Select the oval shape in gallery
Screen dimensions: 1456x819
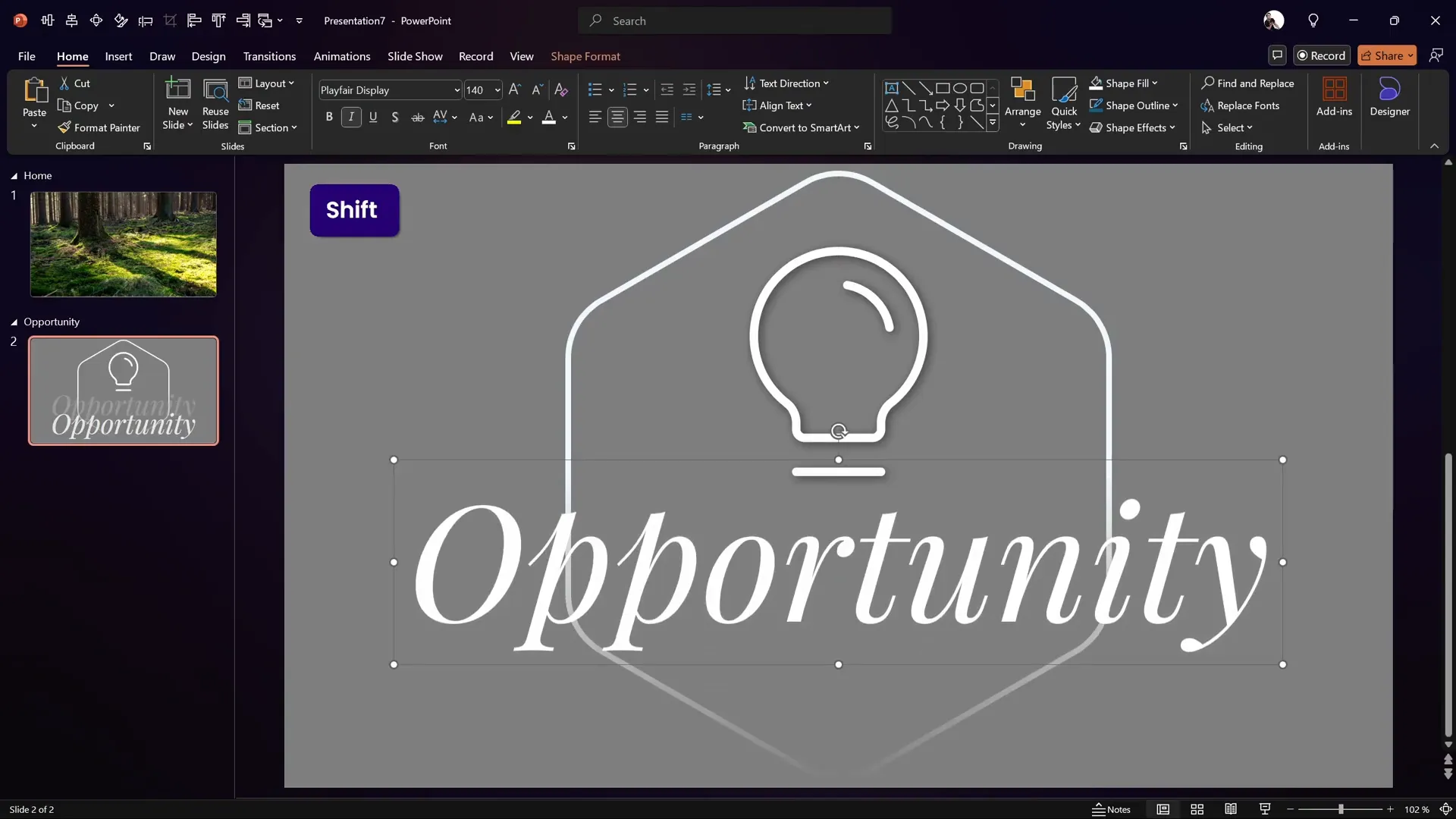(960, 88)
